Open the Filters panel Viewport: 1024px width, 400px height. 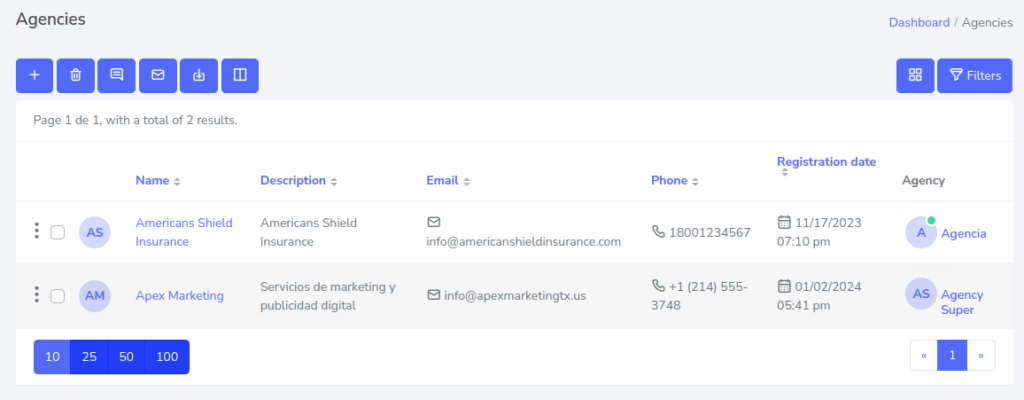click(x=975, y=75)
